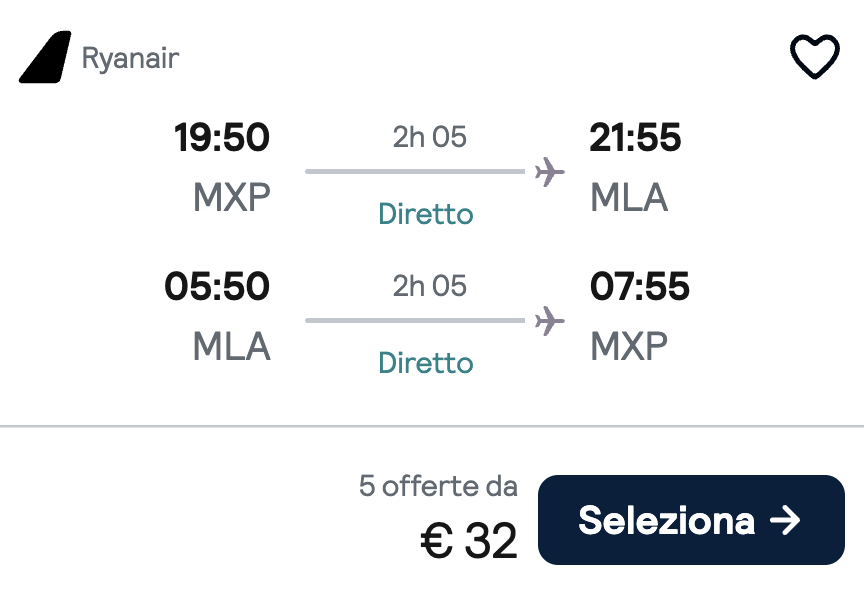The image size is (864, 592).
Task: Save flight with the heart icon
Action: tap(815, 57)
